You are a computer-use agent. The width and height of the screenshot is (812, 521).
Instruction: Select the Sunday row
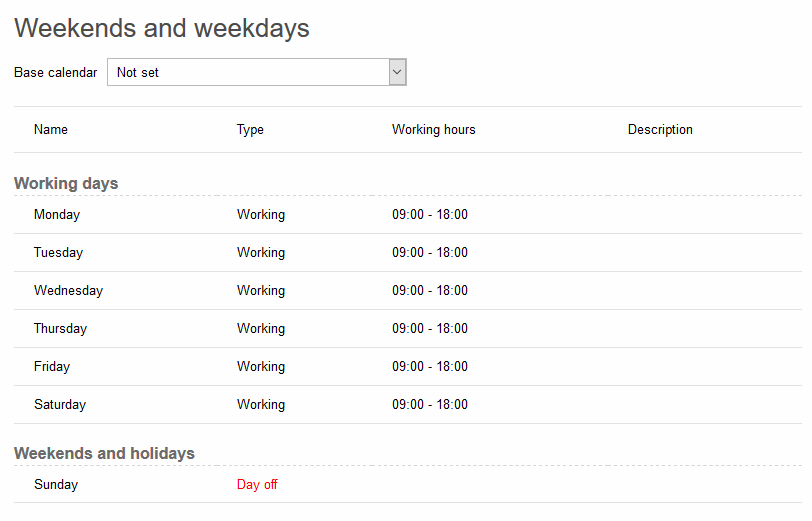(408, 484)
